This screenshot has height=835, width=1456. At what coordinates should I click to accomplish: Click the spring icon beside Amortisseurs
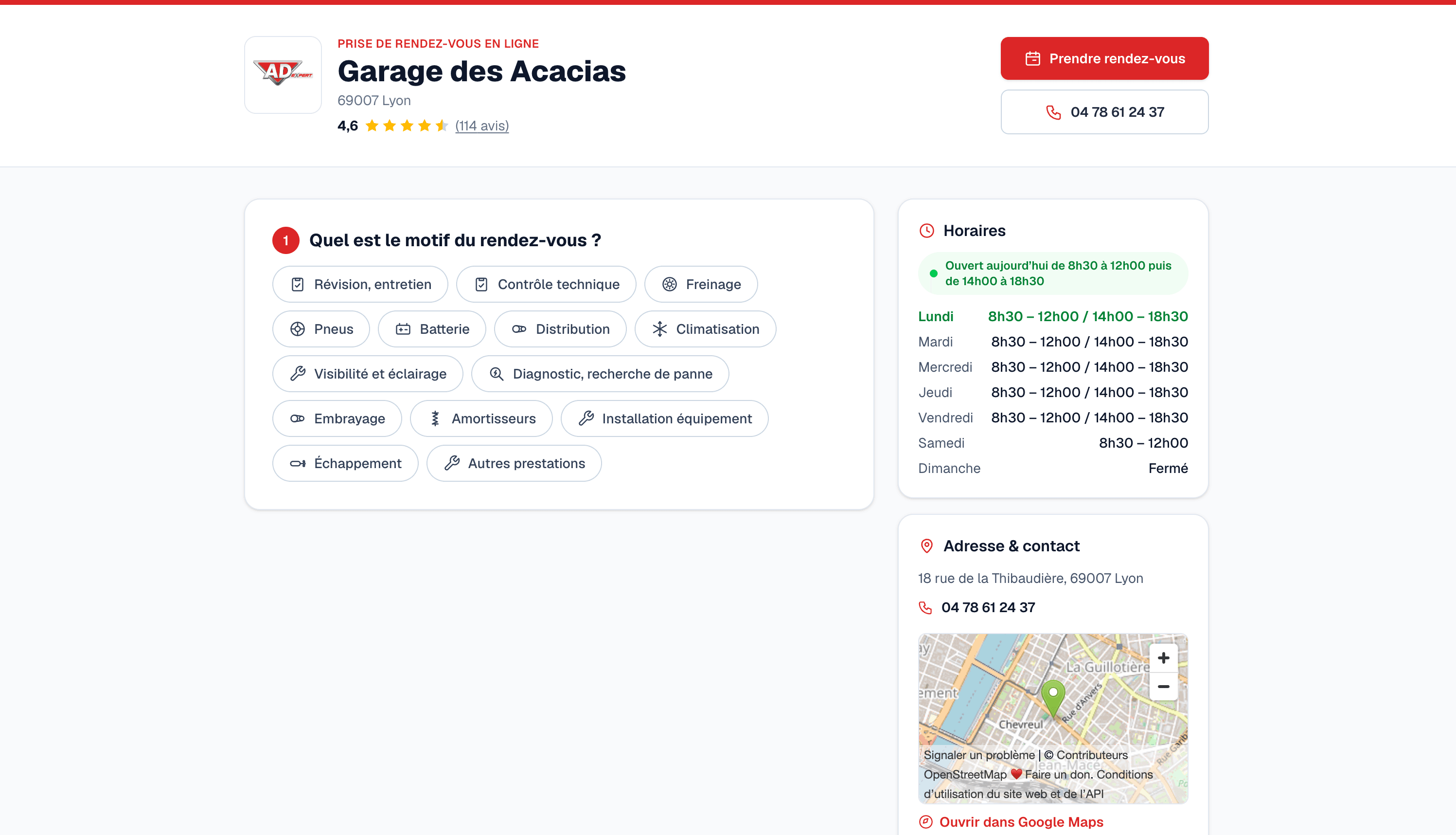[435, 418]
